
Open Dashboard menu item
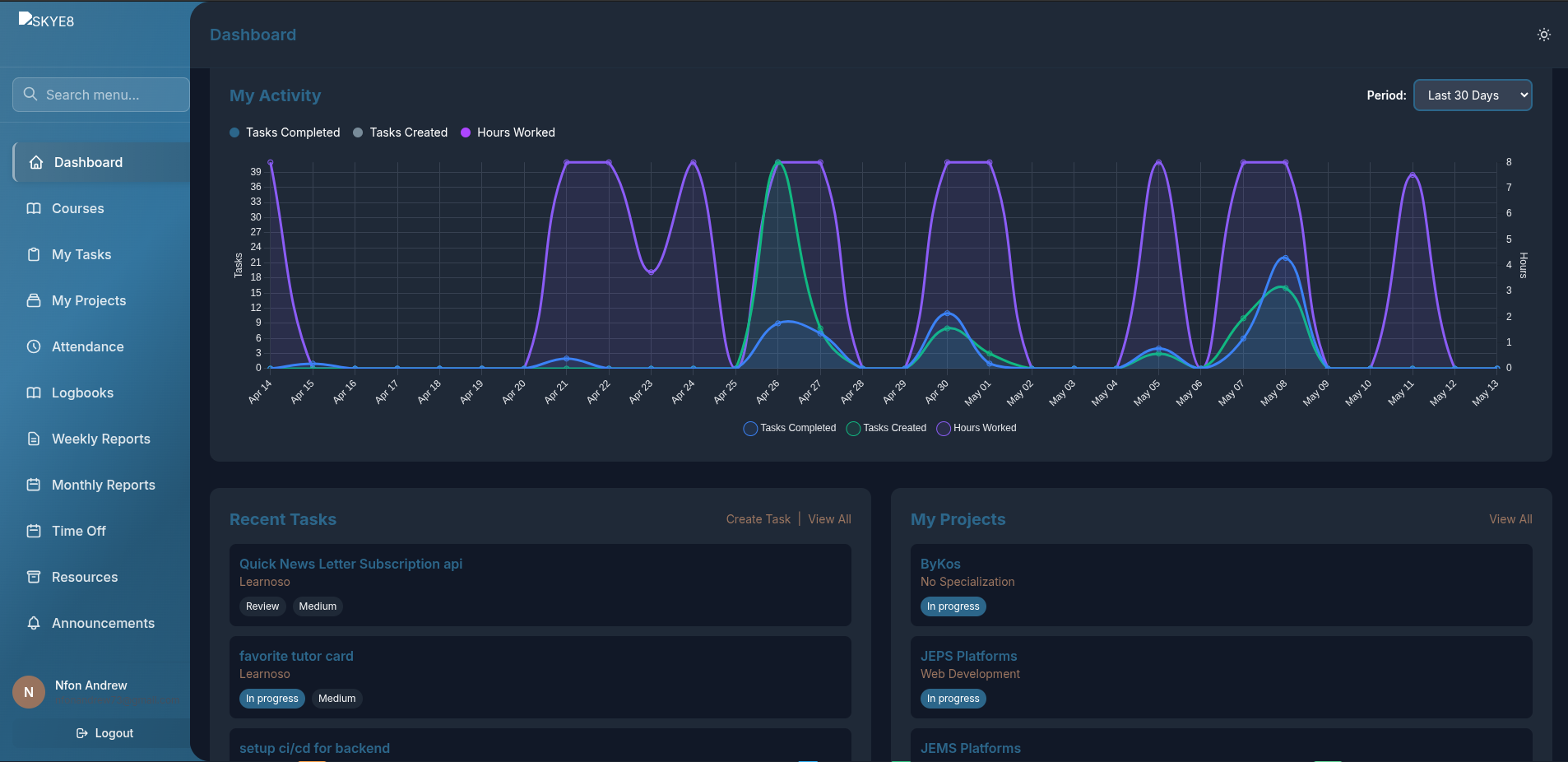101,162
